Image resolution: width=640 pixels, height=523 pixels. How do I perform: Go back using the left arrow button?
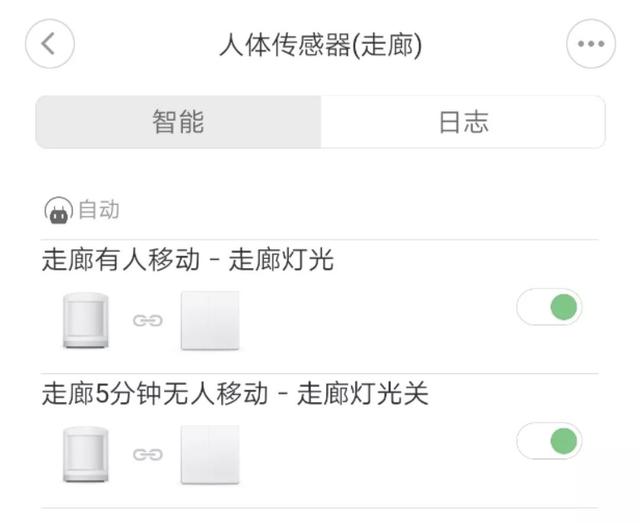50,45
